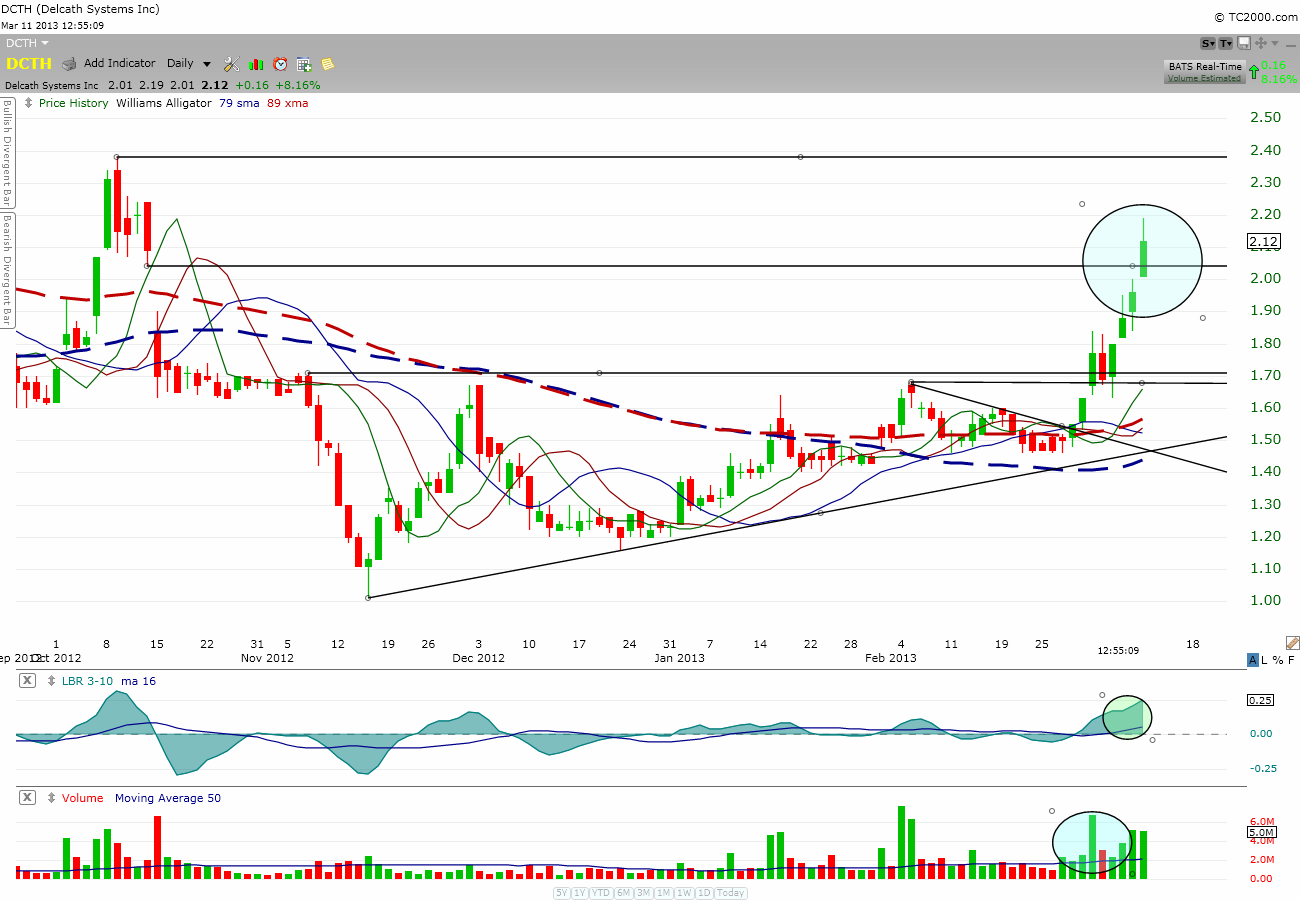The width and height of the screenshot is (1300, 900).
Task: Click the +8.16% change value in header
Action: coord(299,85)
